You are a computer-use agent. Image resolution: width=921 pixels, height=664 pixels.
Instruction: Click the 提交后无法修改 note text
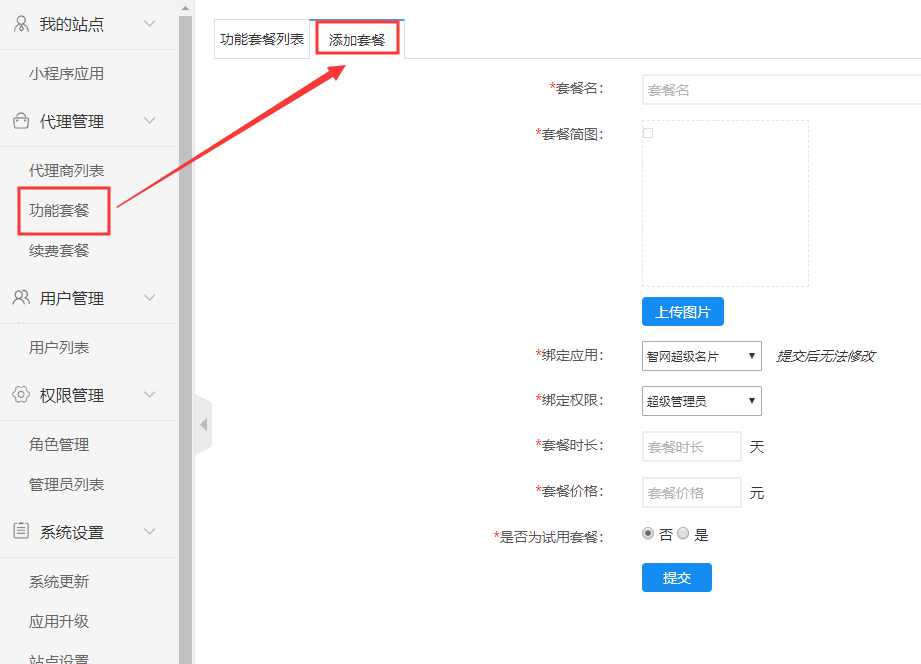[826, 356]
